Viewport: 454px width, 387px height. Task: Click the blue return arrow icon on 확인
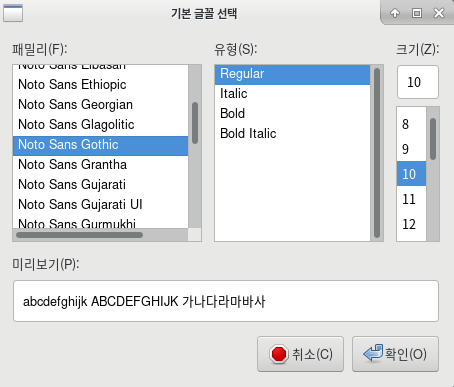point(373,353)
